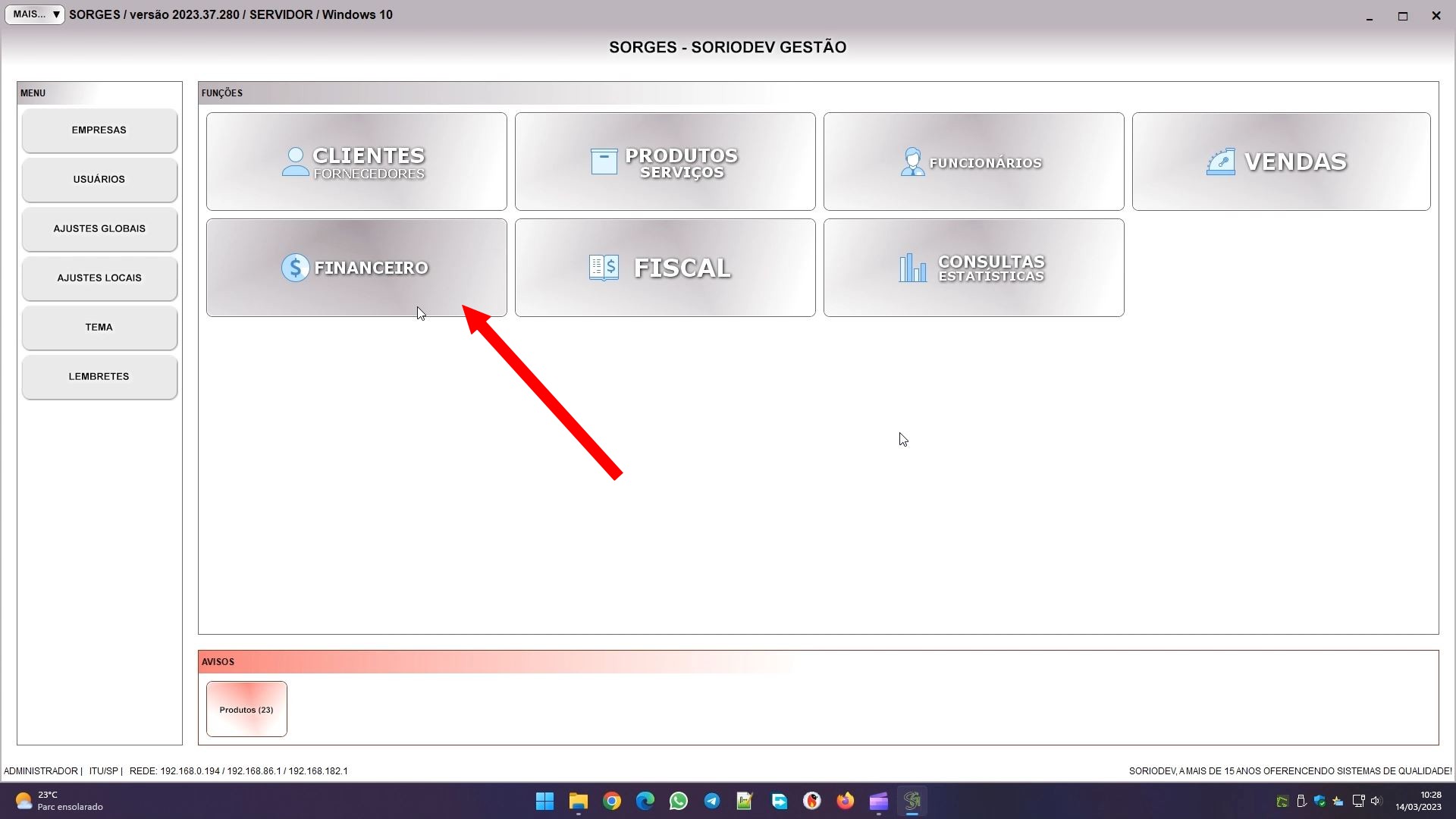This screenshot has height=819, width=1456.
Task: Open the Lembretes reminders
Action: click(99, 377)
